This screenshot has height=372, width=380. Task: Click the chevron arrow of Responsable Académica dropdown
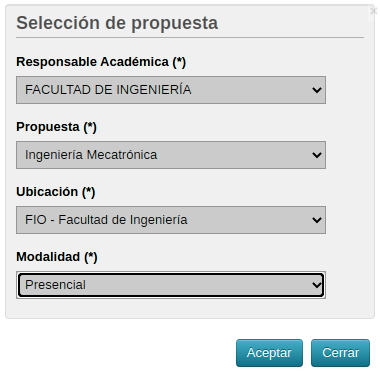click(x=317, y=90)
